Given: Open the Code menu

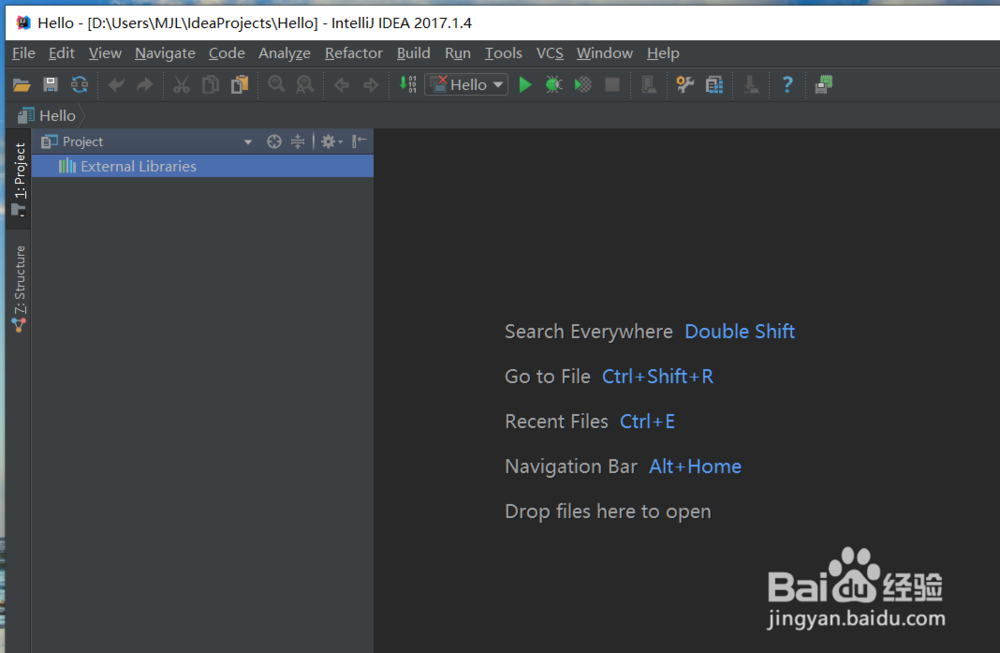Looking at the screenshot, I should click(x=227, y=54).
